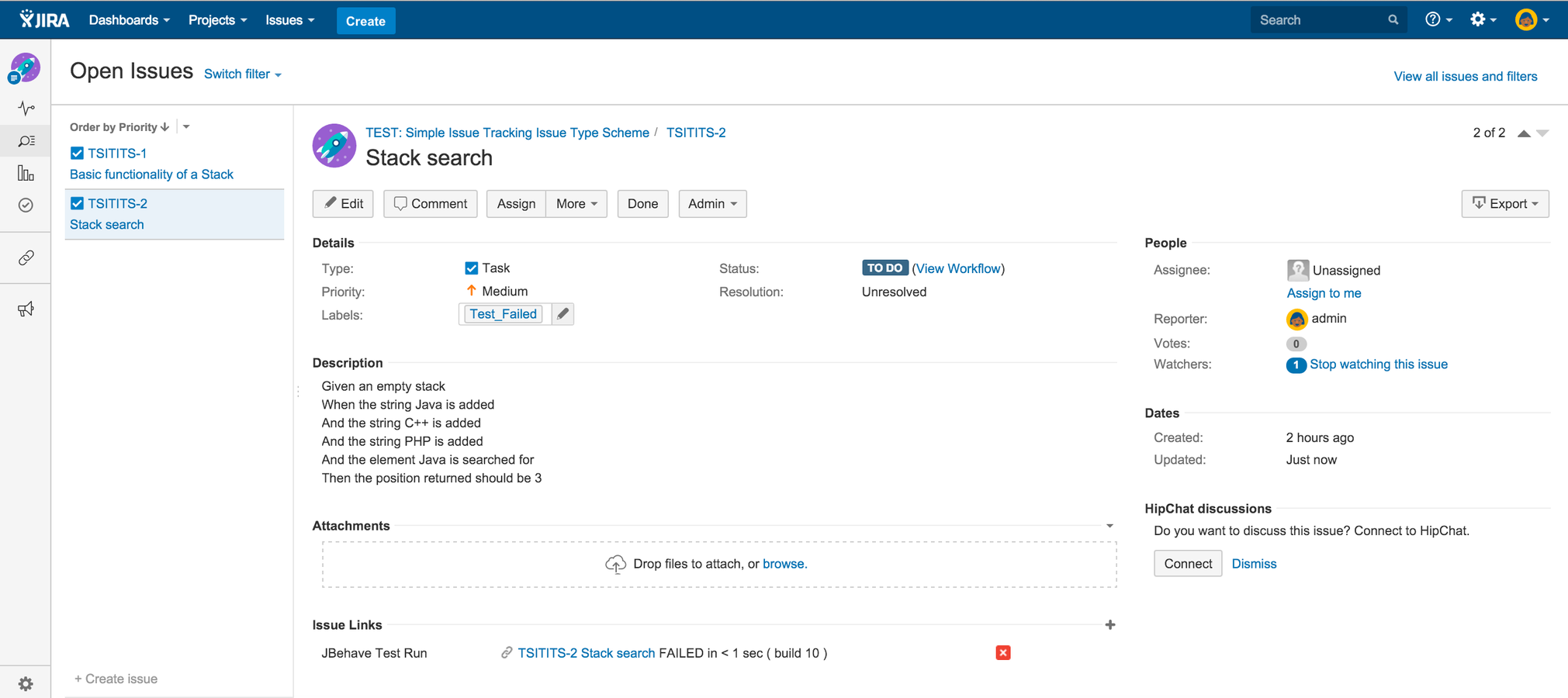1568x698 pixels.
Task: Open the Attachments options arrow
Action: click(x=1110, y=526)
